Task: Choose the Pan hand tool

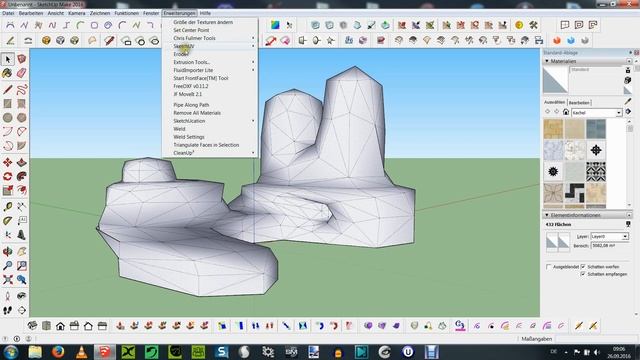Action: pyautogui.click(x=22, y=251)
